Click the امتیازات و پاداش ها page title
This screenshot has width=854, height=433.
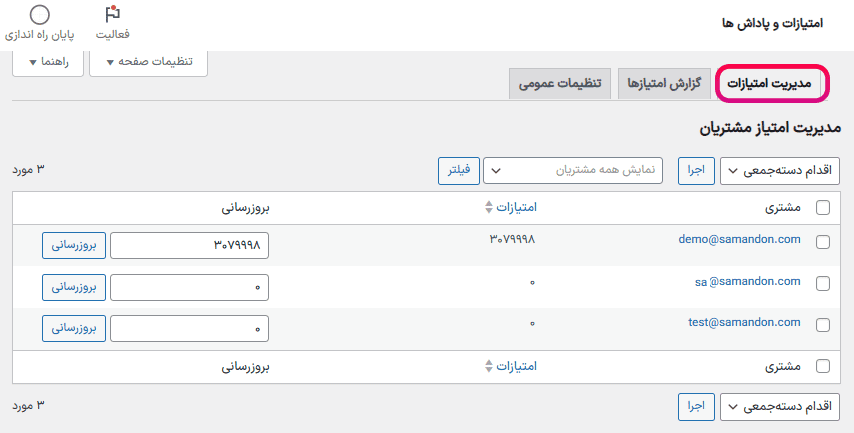[772, 23]
